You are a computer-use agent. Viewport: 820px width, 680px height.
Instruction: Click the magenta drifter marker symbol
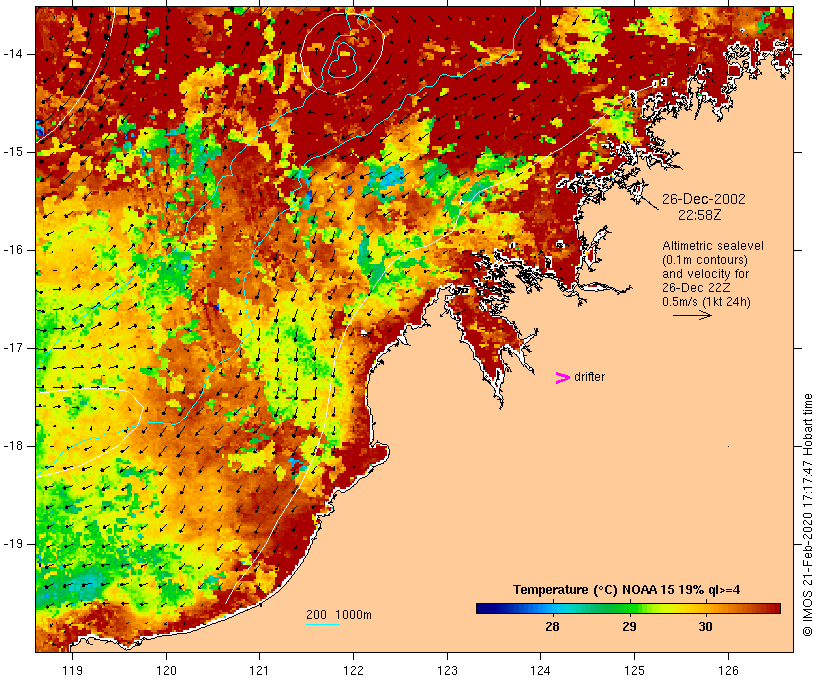point(562,378)
